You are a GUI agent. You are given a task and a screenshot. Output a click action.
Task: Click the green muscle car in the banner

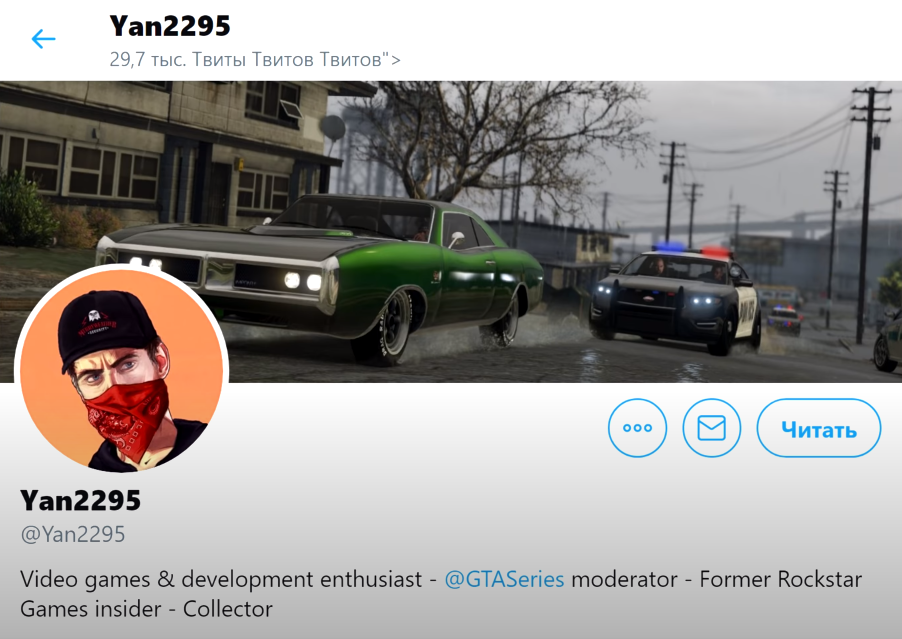pyautogui.click(x=320, y=275)
